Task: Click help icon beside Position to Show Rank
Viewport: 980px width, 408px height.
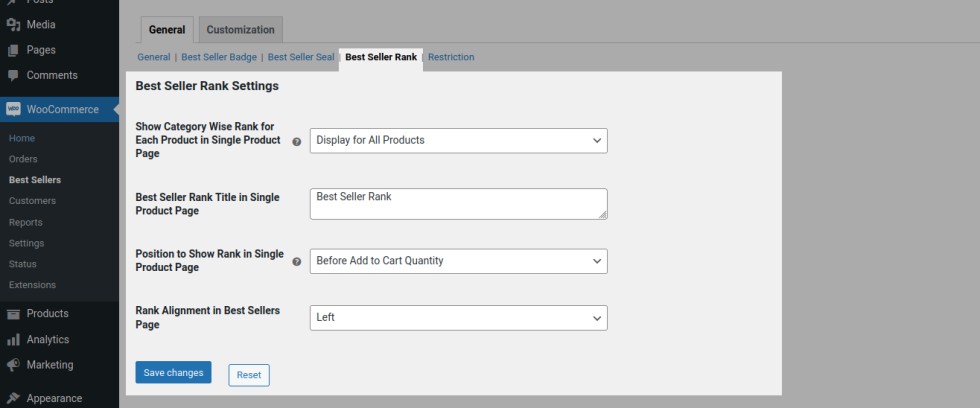Action: 296,262
